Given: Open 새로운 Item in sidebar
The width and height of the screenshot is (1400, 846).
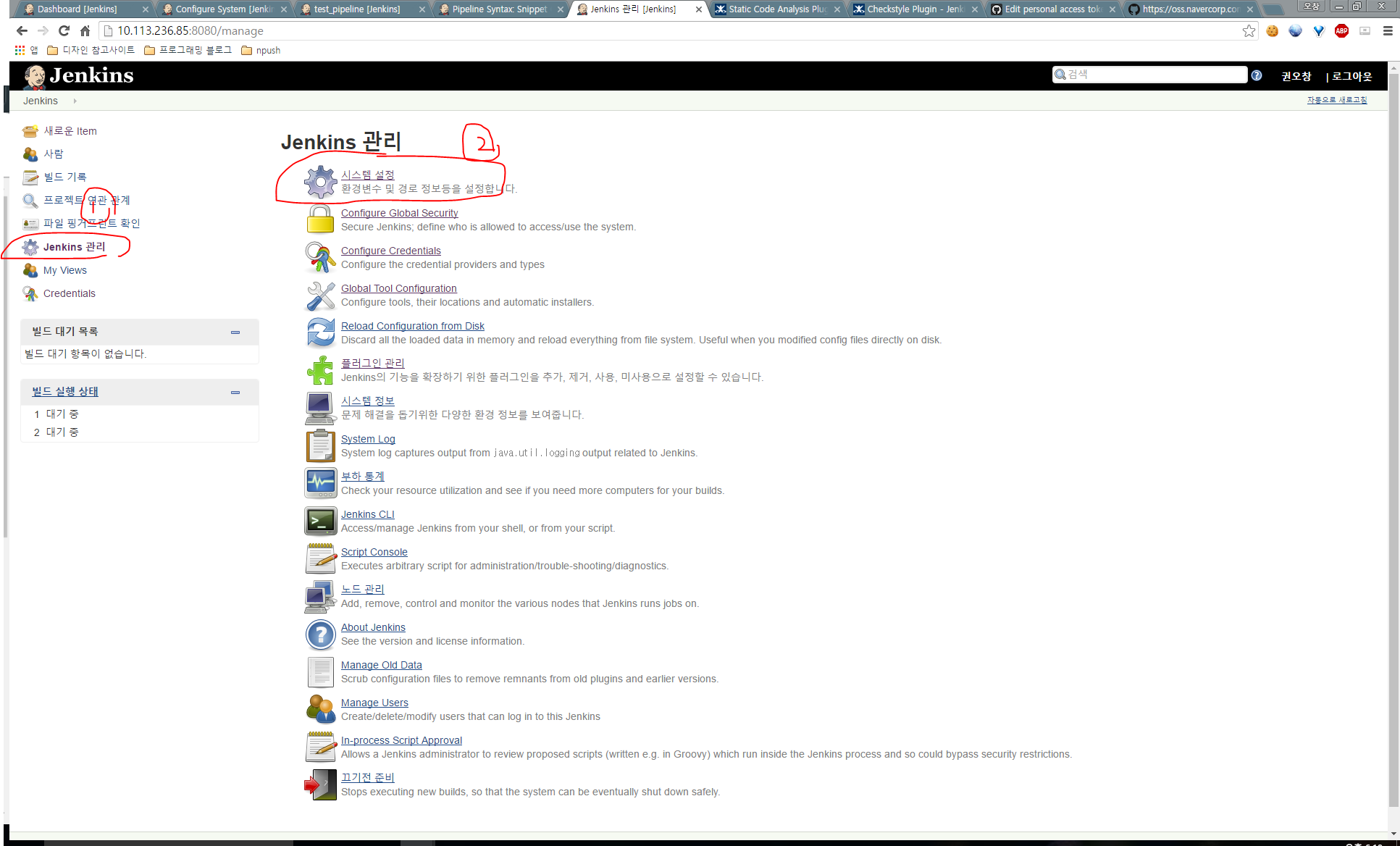Looking at the screenshot, I should pyautogui.click(x=70, y=131).
